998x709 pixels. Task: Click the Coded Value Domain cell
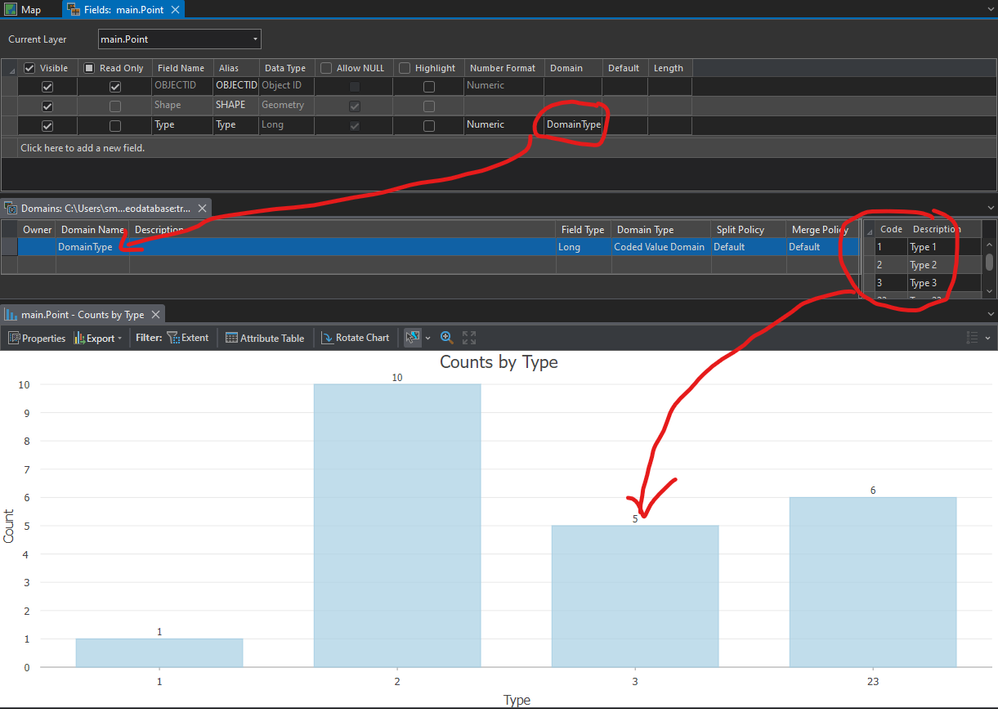(x=659, y=247)
